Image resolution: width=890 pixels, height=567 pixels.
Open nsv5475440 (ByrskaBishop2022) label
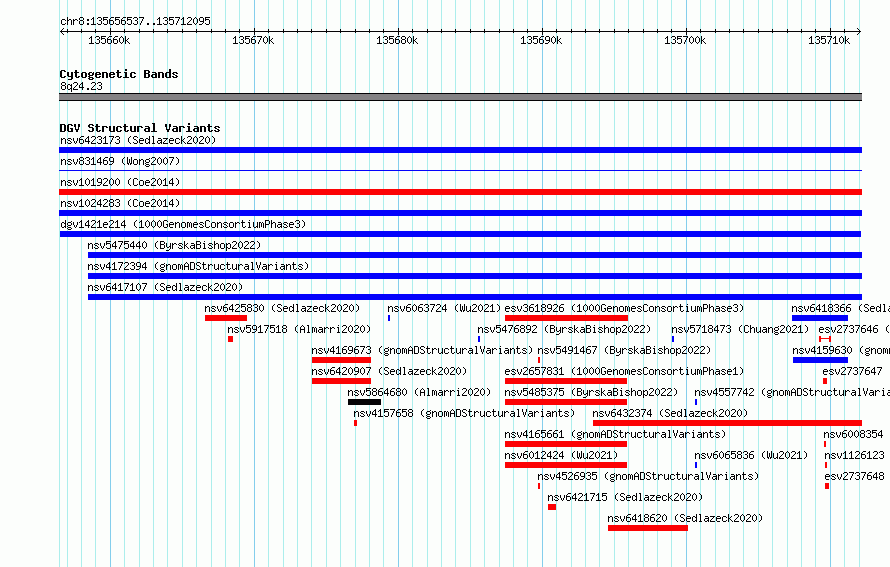point(174,245)
